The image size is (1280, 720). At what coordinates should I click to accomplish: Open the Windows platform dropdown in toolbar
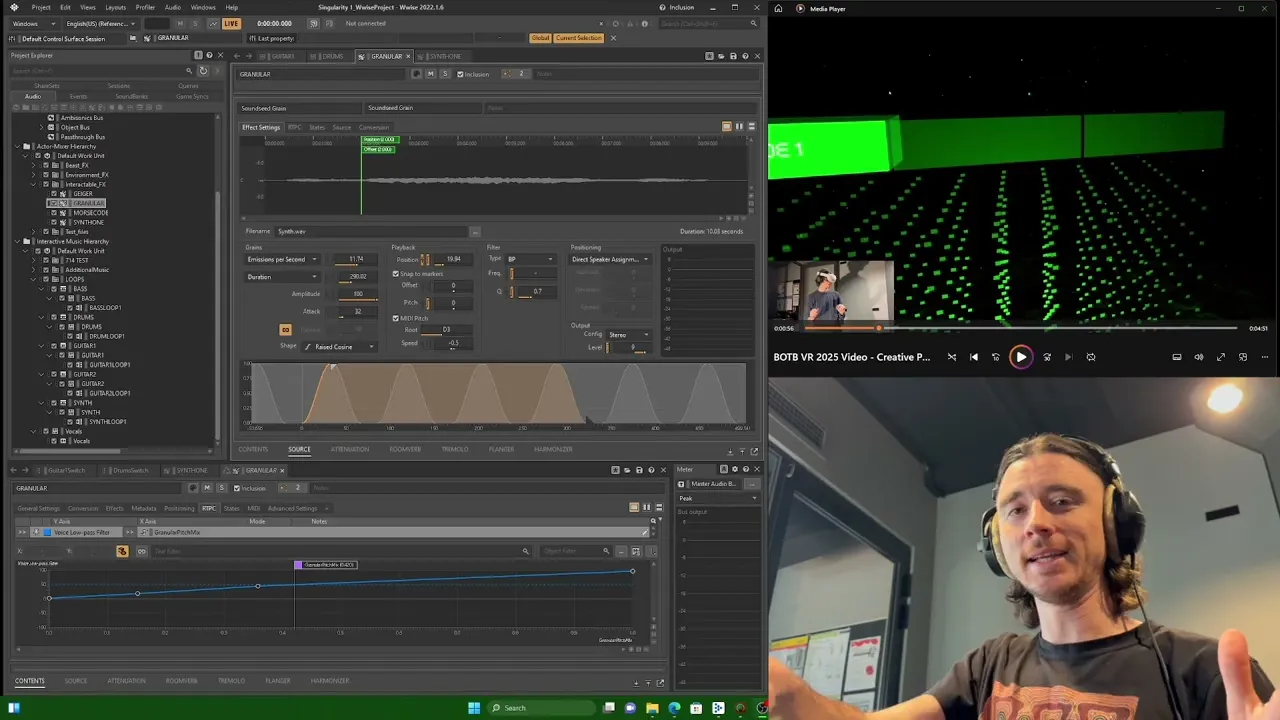(32, 23)
